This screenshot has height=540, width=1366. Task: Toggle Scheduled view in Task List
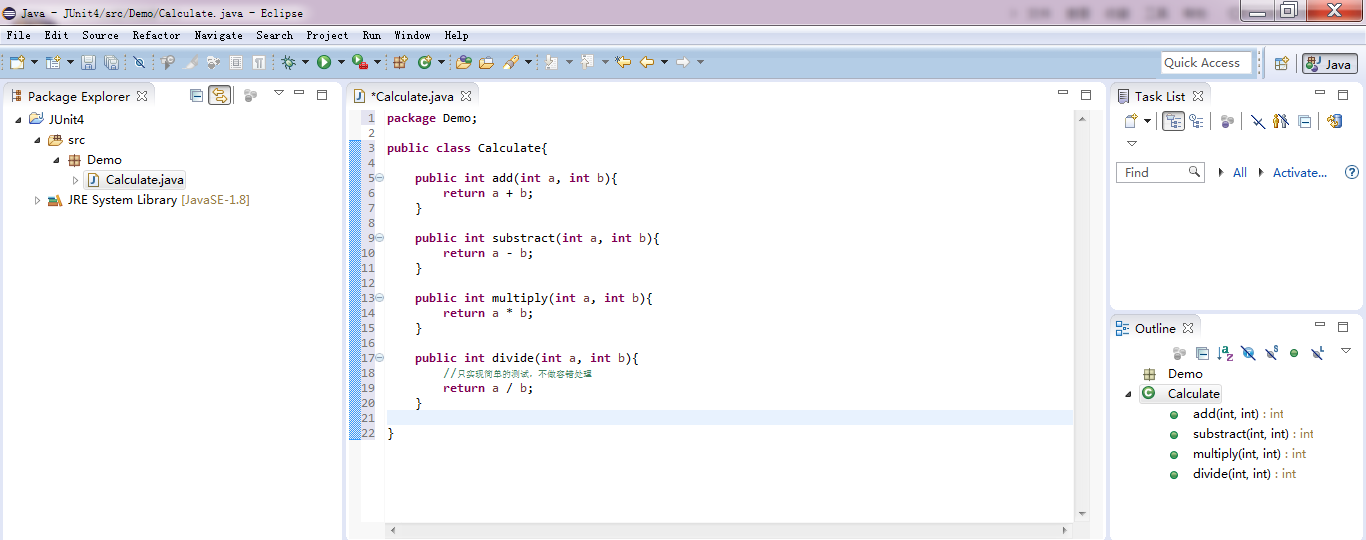[x=1196, y=121]
